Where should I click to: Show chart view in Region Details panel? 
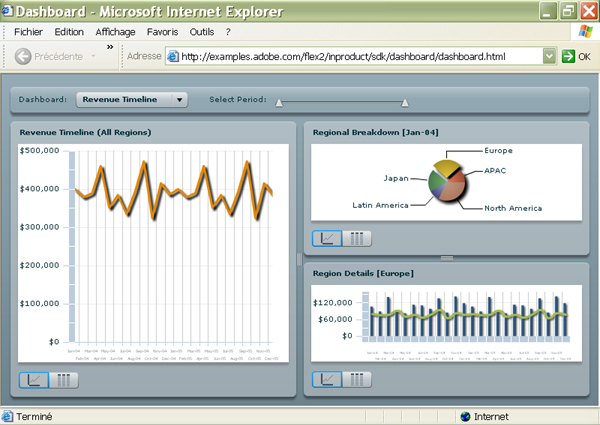coord(327,379)
